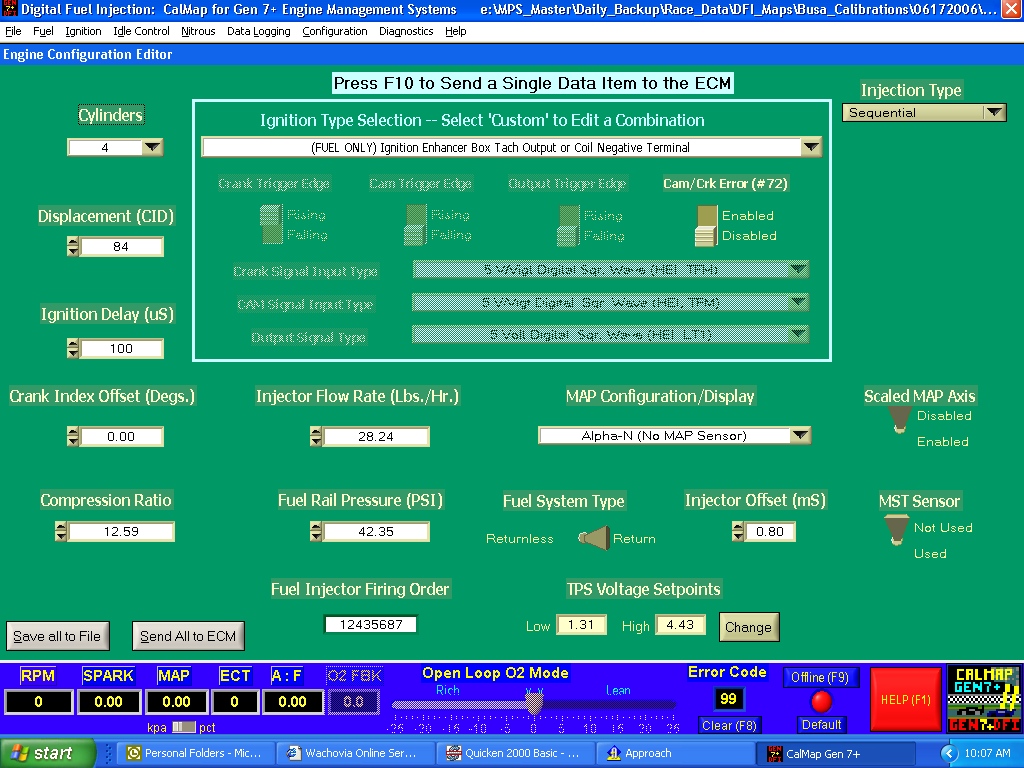Toggle the kpa/pct MAP units switch
The width and height of the screenshot is (1024, 768).
[x=184, y=727]
